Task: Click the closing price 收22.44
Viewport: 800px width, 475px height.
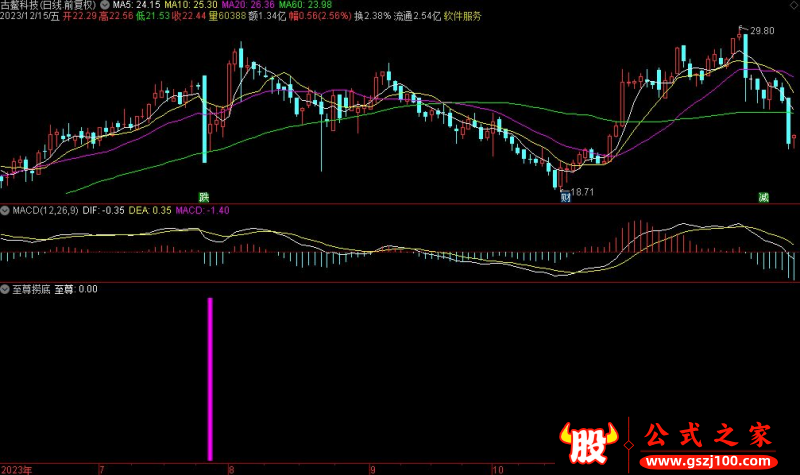Action: coord(189,16)
